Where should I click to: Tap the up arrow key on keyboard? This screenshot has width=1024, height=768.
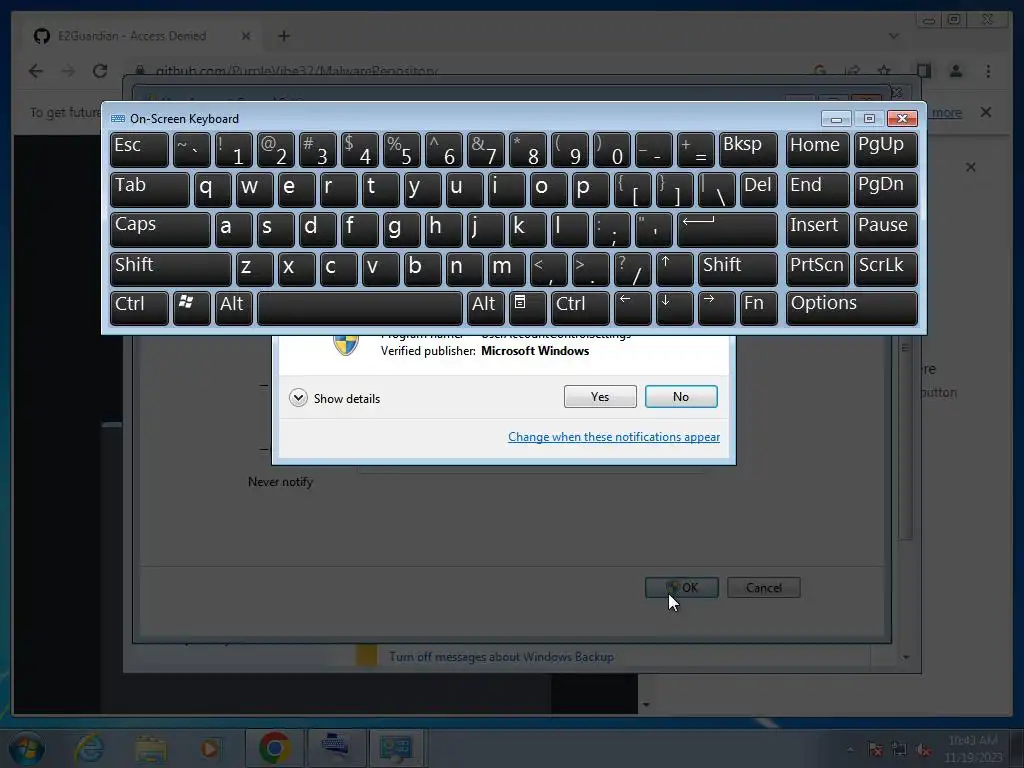[x=674, y=269]
